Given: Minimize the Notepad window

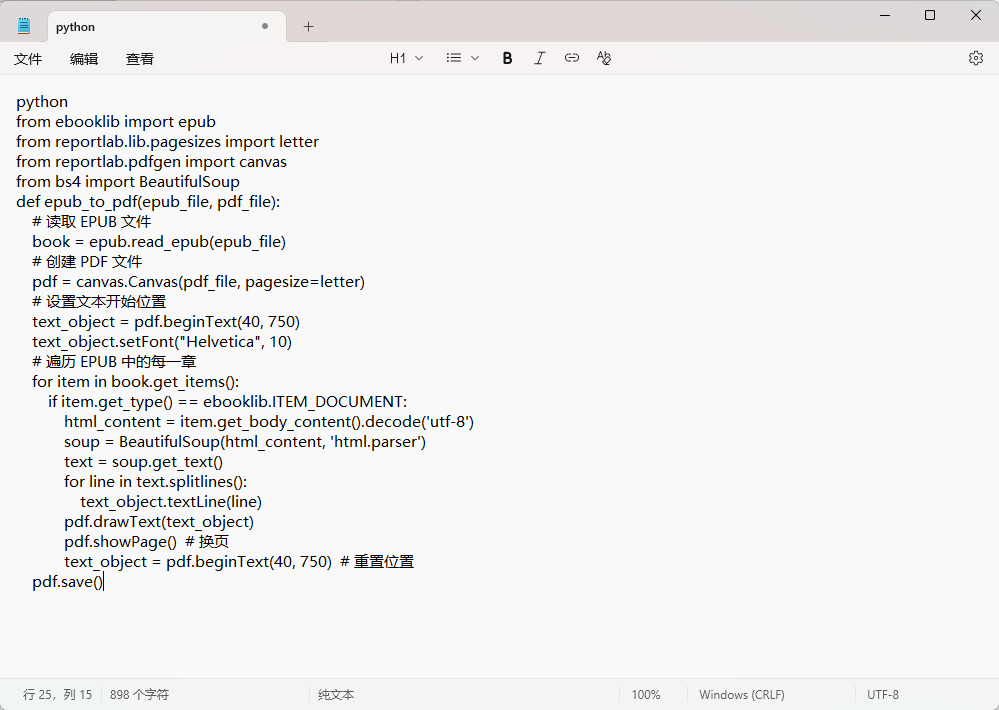Looking at the screenshot, I should coord(884,15).
